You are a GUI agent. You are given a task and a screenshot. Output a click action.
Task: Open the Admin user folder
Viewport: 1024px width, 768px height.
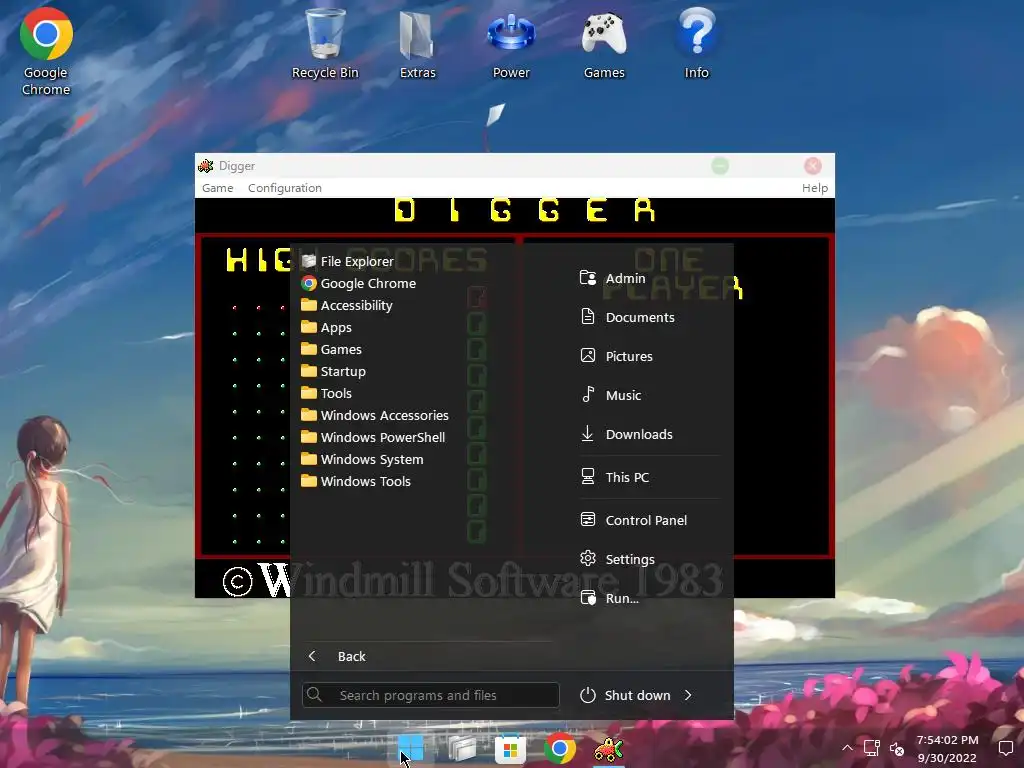click(613, 278)
